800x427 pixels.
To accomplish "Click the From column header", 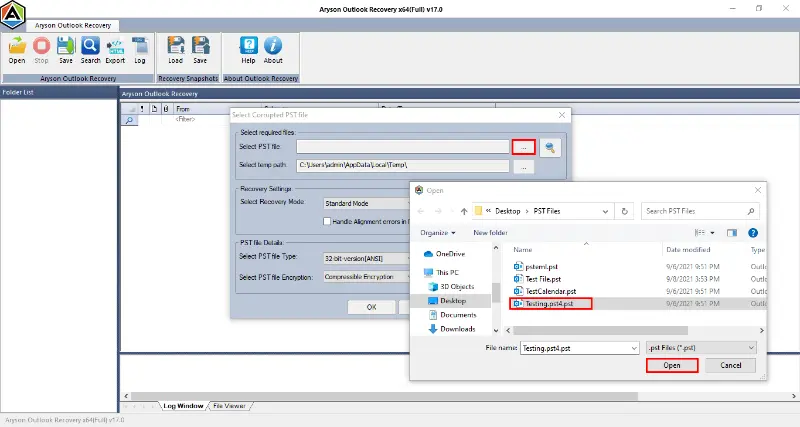I will [x=183, y=109].
